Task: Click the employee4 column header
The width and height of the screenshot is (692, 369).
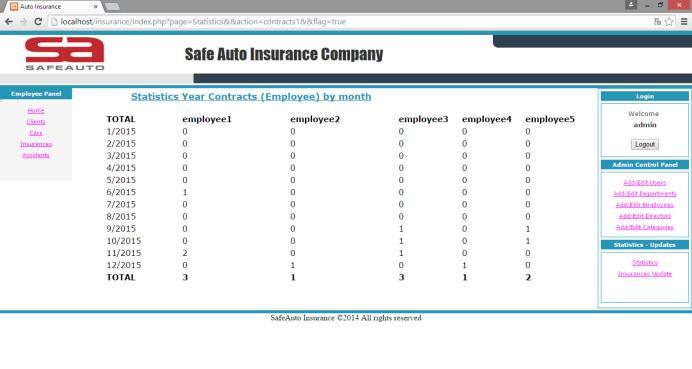Action: point(487,119)
